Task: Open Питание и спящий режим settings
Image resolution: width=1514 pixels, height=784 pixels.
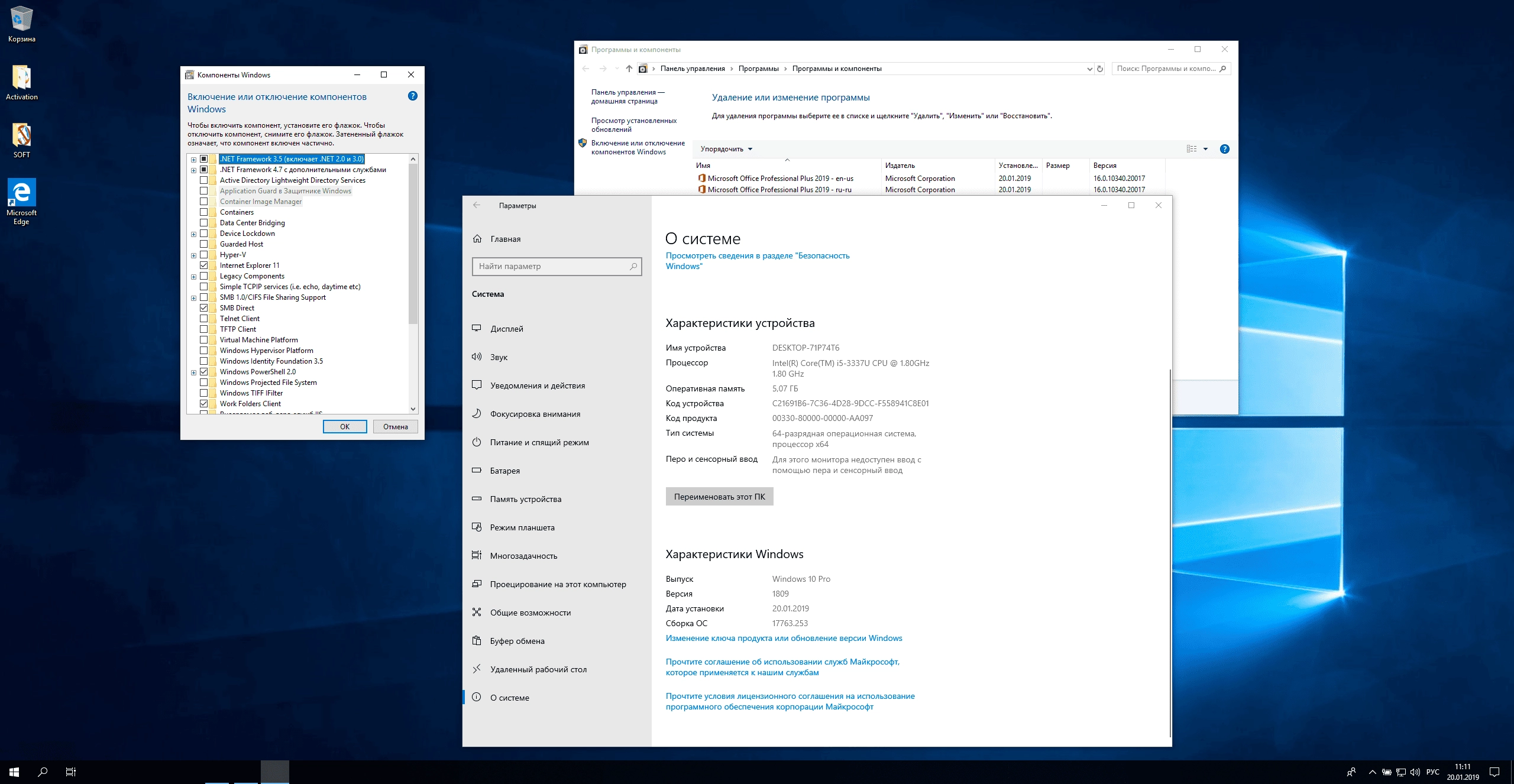Action: [556, 442]
